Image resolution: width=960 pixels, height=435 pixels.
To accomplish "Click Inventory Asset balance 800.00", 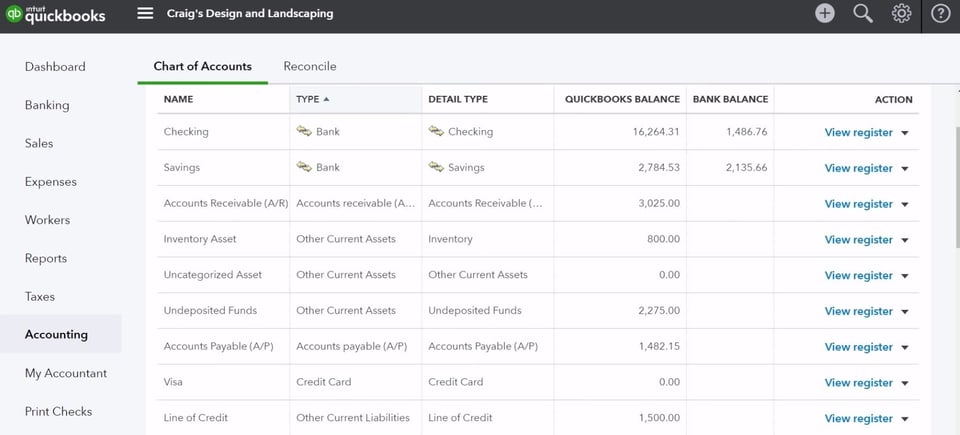I will pyautogui.click(x=664, y=239).
